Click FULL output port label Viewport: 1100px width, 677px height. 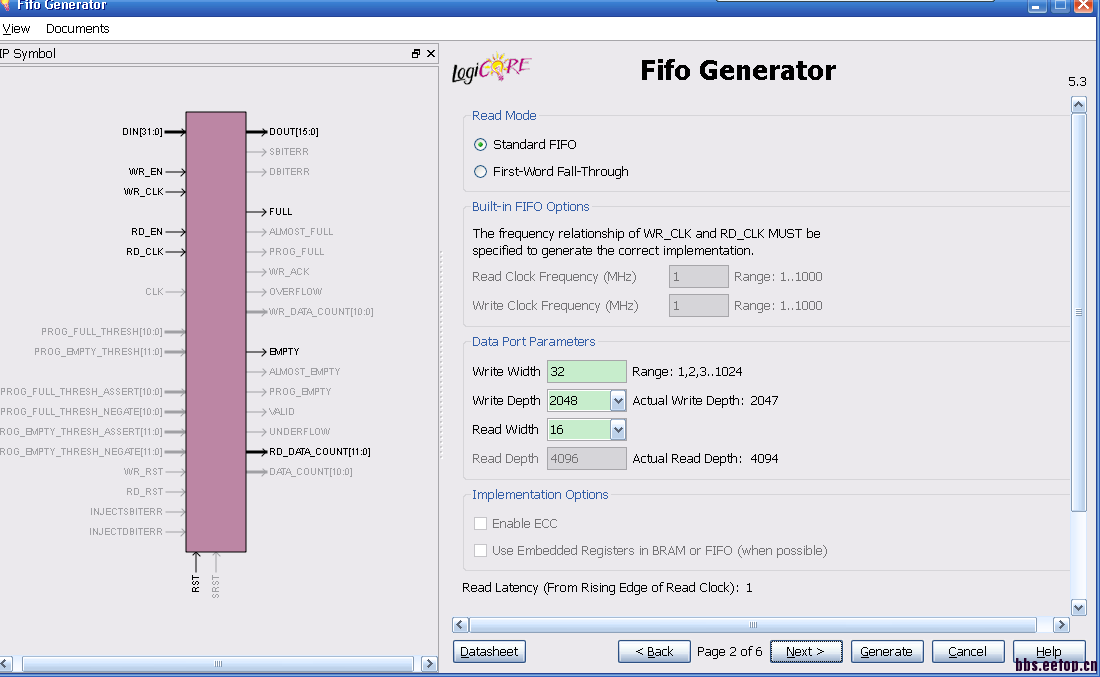pos(281,212)
